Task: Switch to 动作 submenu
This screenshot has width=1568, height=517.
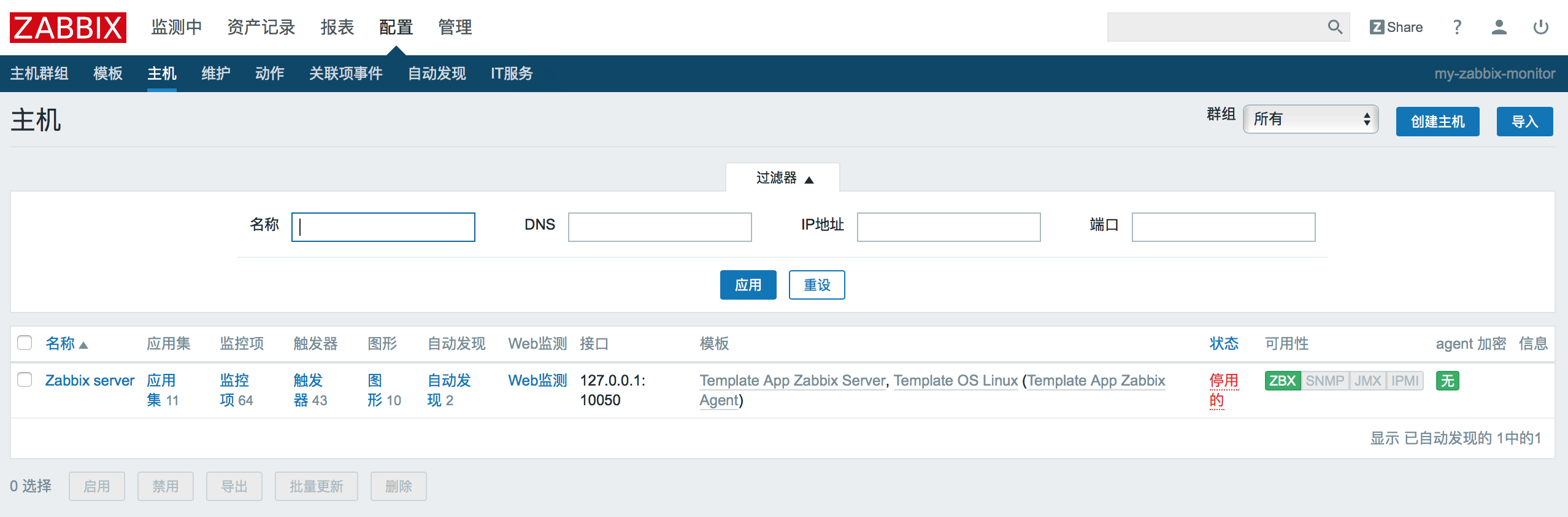Action: pos(270,74)
